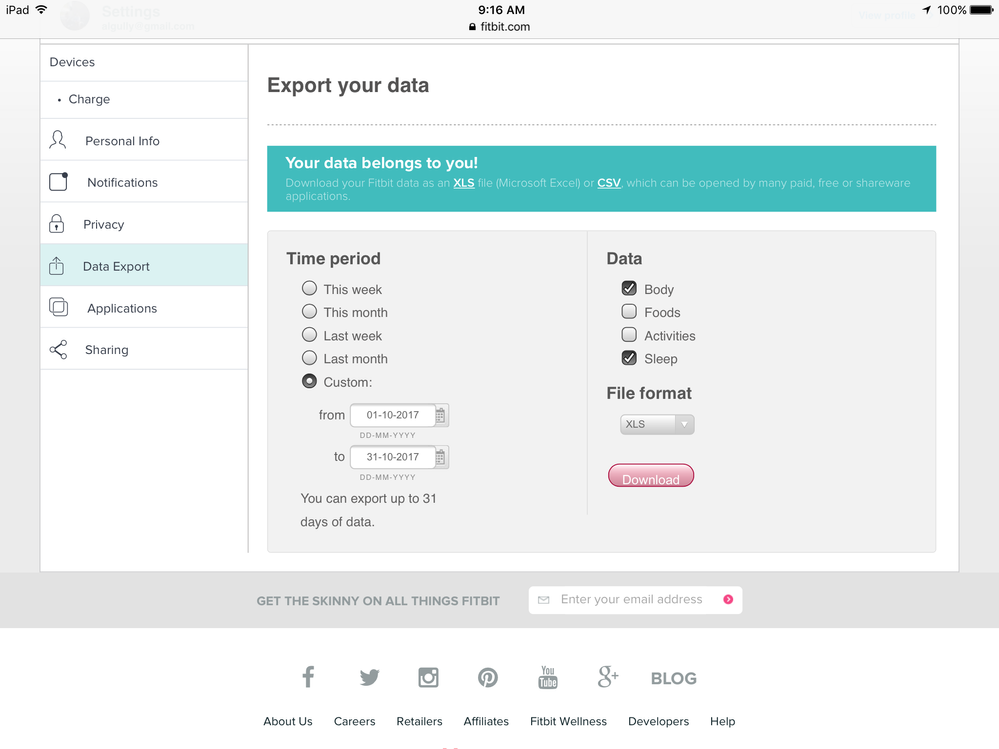The width and height of the screenshot is (999, 749).
Task: Open calendar picker for 'from' date
Action: point(441,415)
